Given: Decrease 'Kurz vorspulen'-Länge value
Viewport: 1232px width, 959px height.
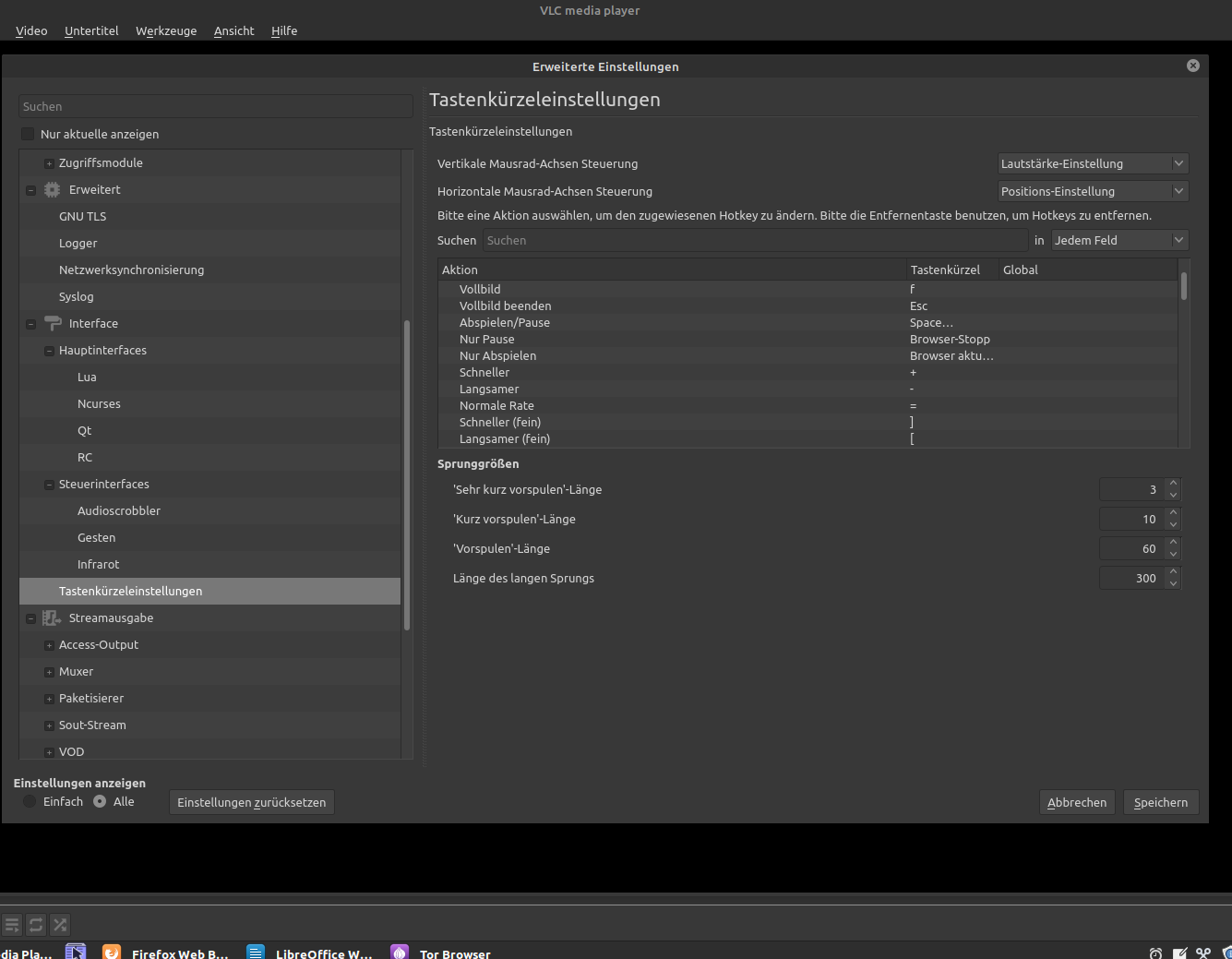Looking at the screenshot, I should (1173, 524).
